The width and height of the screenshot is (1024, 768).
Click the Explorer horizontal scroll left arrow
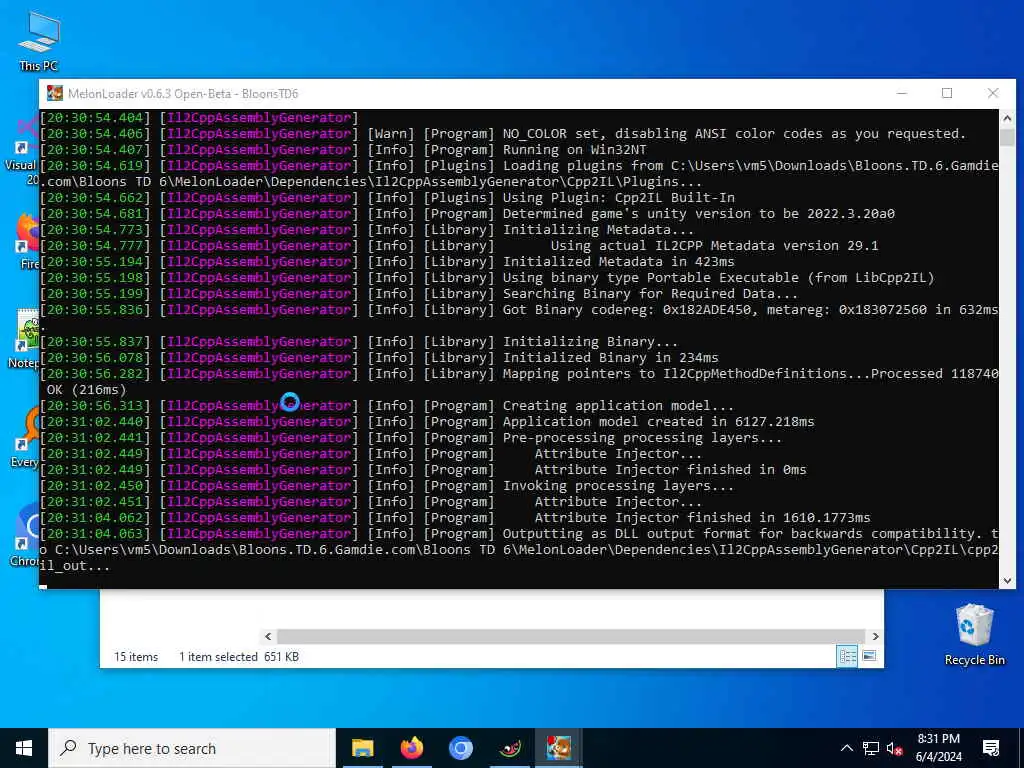coord(268,636)
